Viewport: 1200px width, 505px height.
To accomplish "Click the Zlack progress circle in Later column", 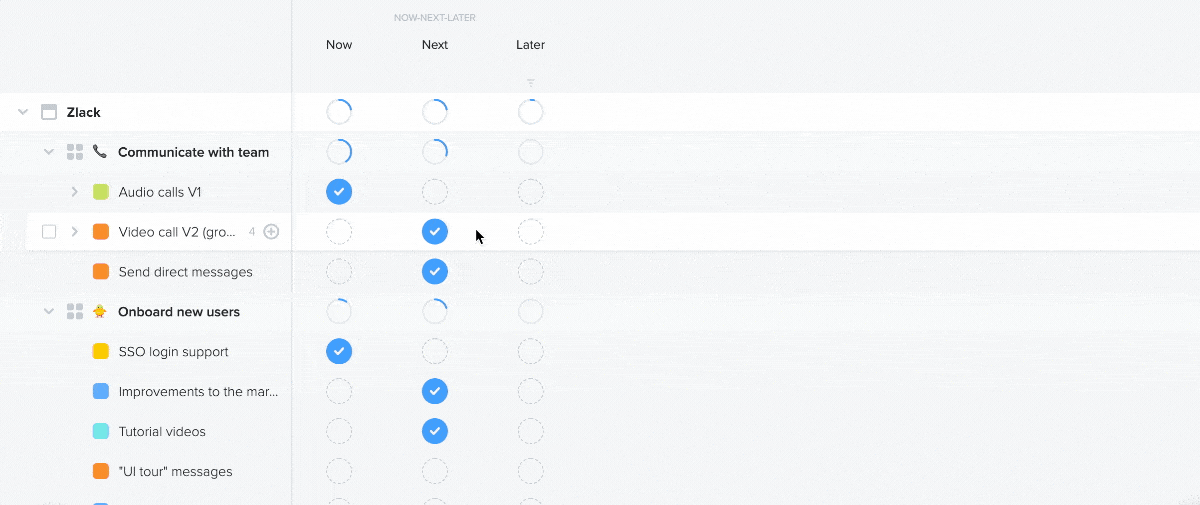I will tap(531, 112).
